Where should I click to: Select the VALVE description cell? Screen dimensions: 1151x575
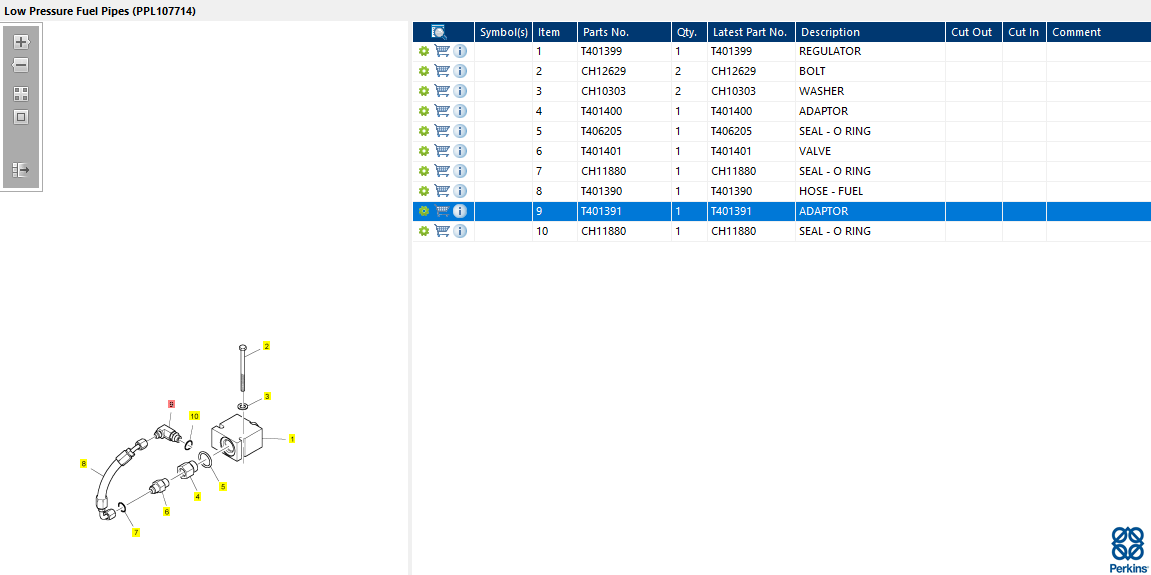coord(871,151)
